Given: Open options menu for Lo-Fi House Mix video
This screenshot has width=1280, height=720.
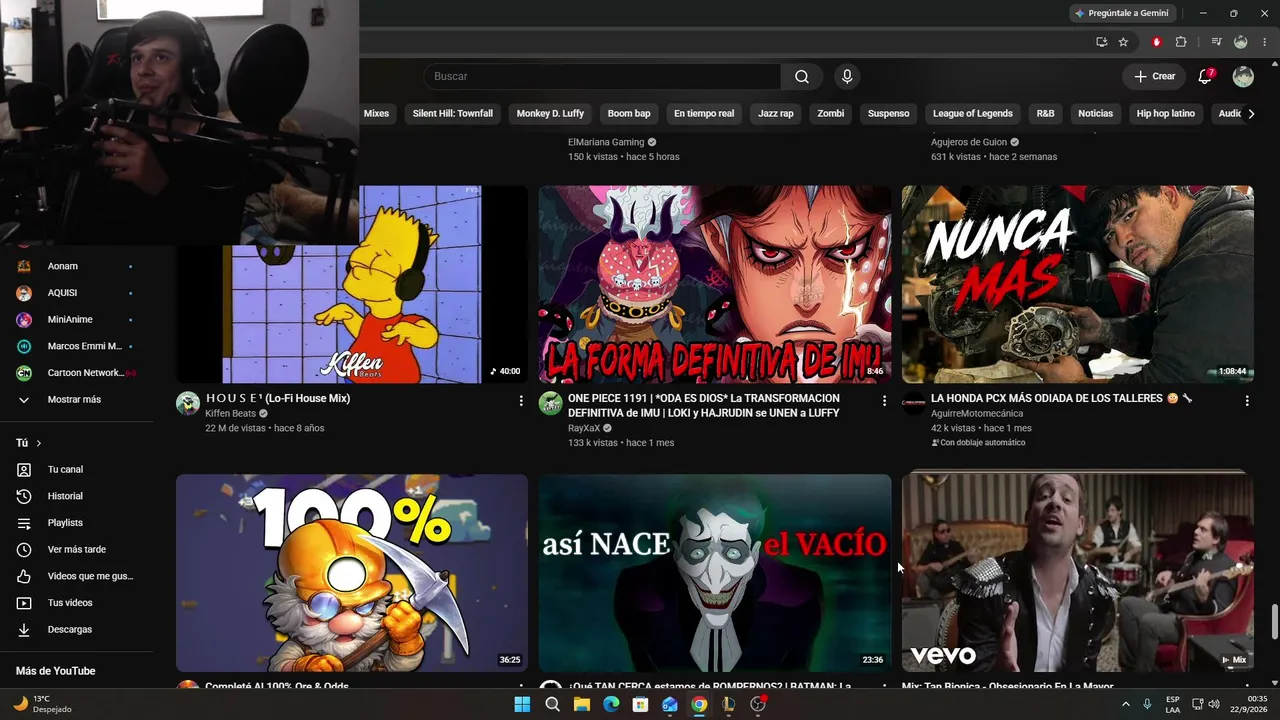Looking at the screenshot, I should click(521, 400).
